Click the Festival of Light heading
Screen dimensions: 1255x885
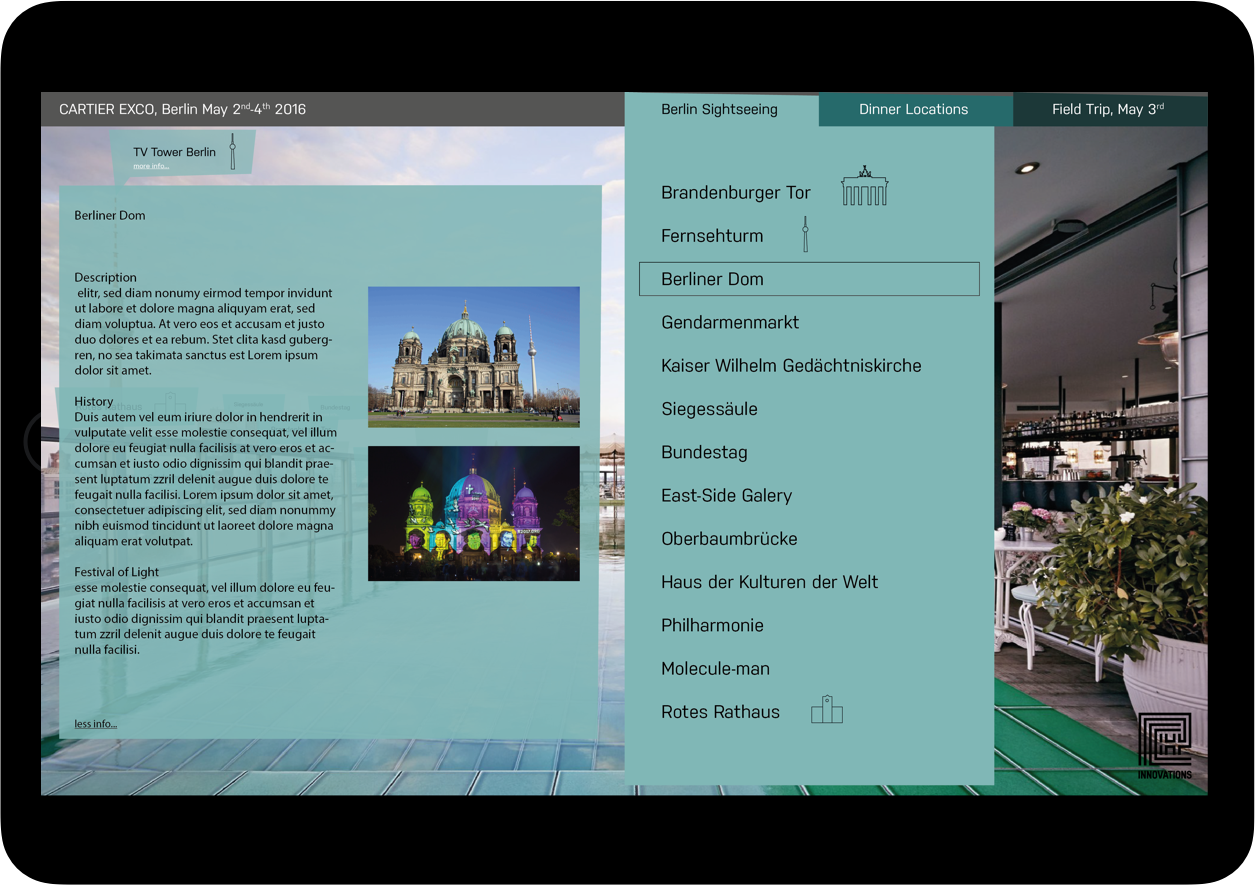point(116,572)
